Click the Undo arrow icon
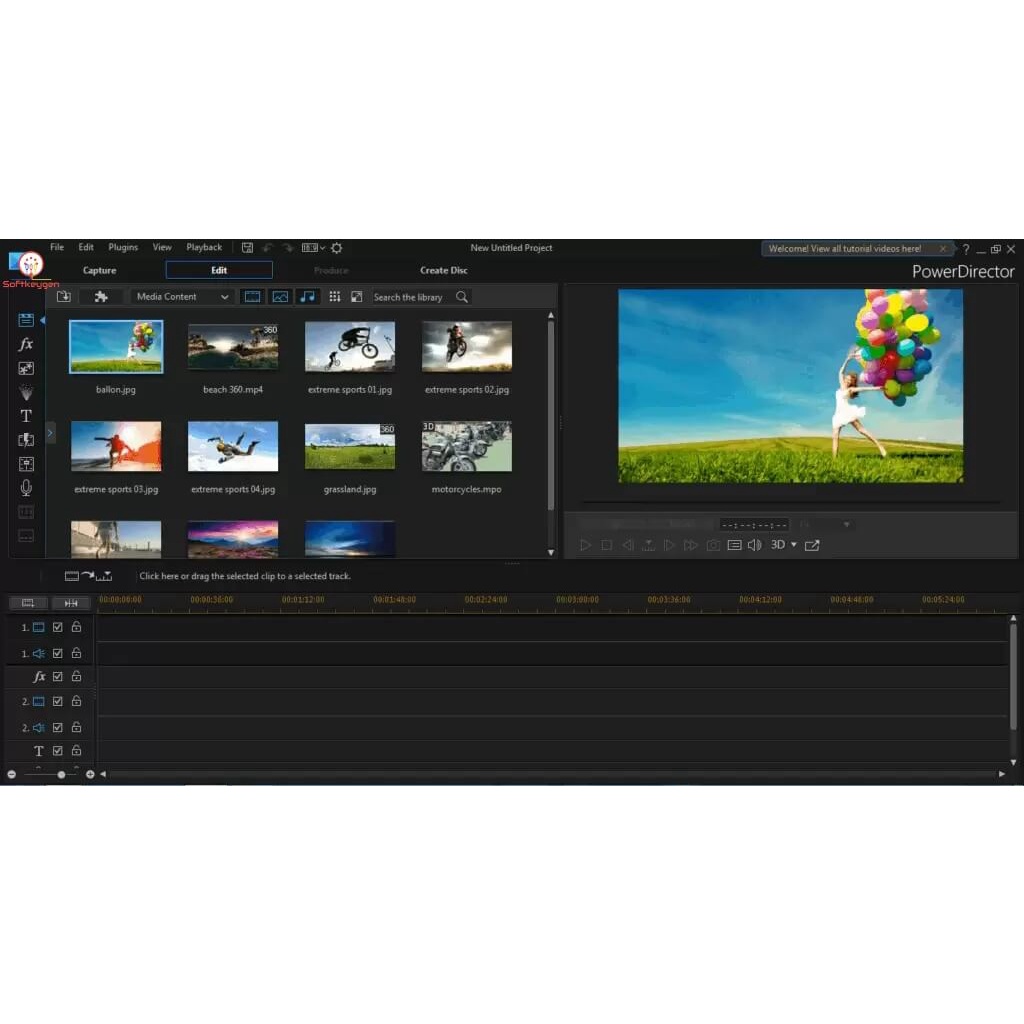The image size is (1024, 1024). coord(268,248)
